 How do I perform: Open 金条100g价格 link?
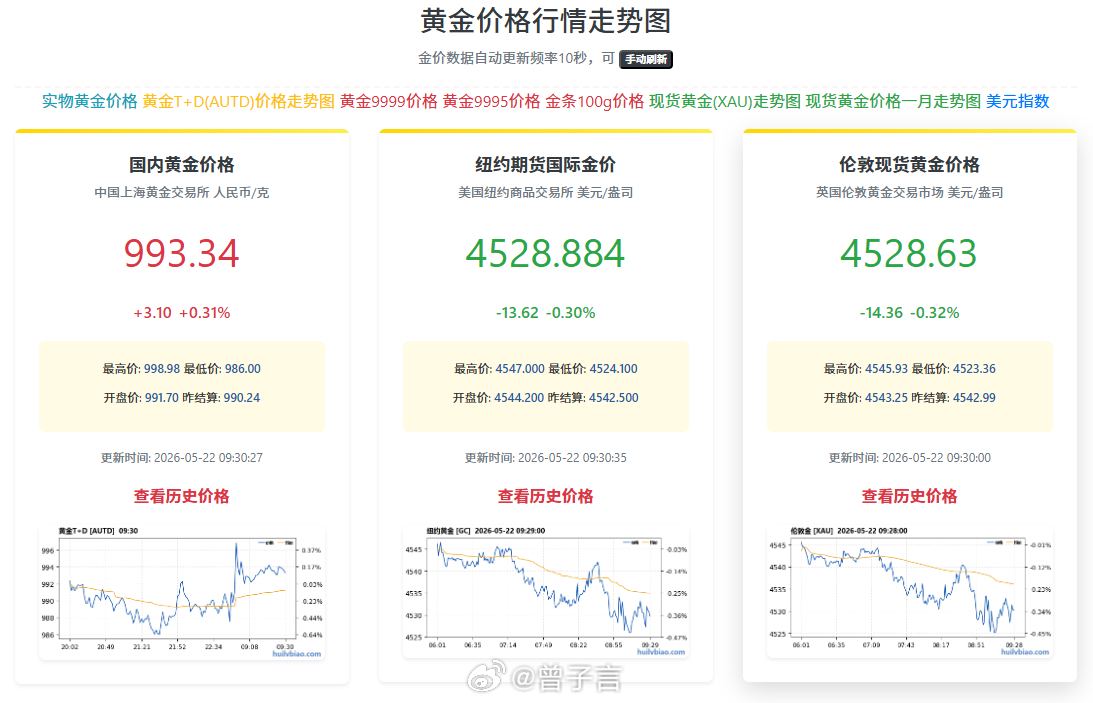click(594, 101)
